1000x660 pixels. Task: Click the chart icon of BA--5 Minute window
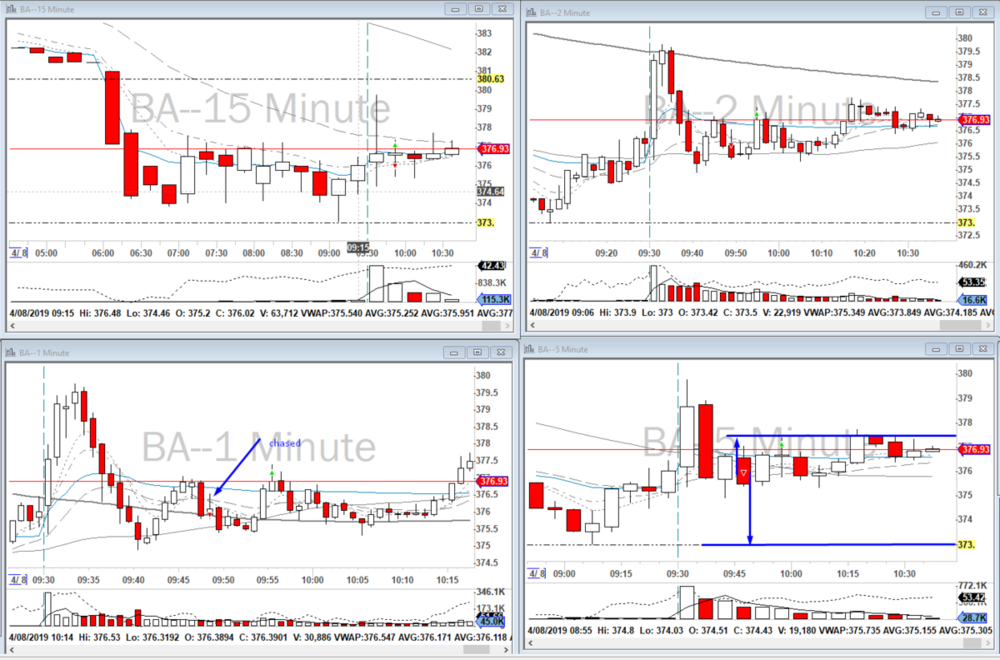(531, 349)
